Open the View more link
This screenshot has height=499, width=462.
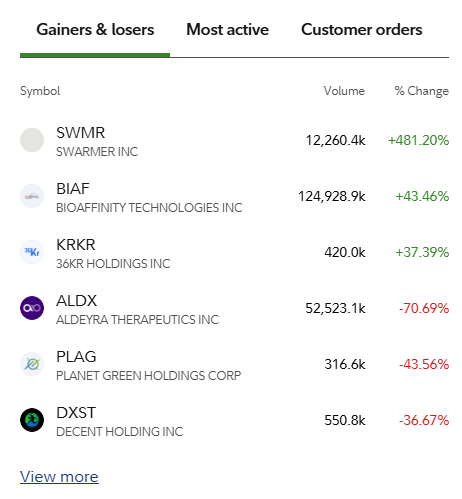coord(59,477)
